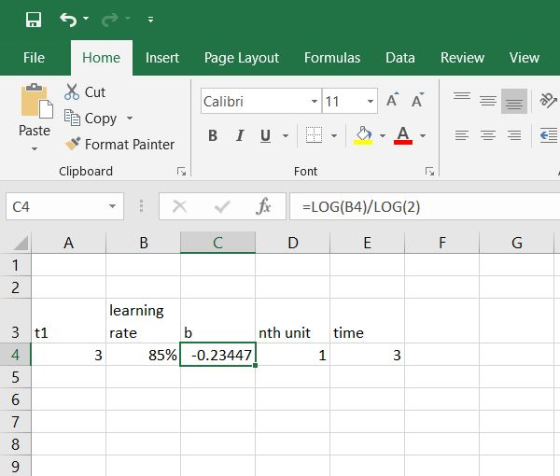The image size is (560, 476).
Task: Select the 'learning rate' header cell
Action: (143, 321)
